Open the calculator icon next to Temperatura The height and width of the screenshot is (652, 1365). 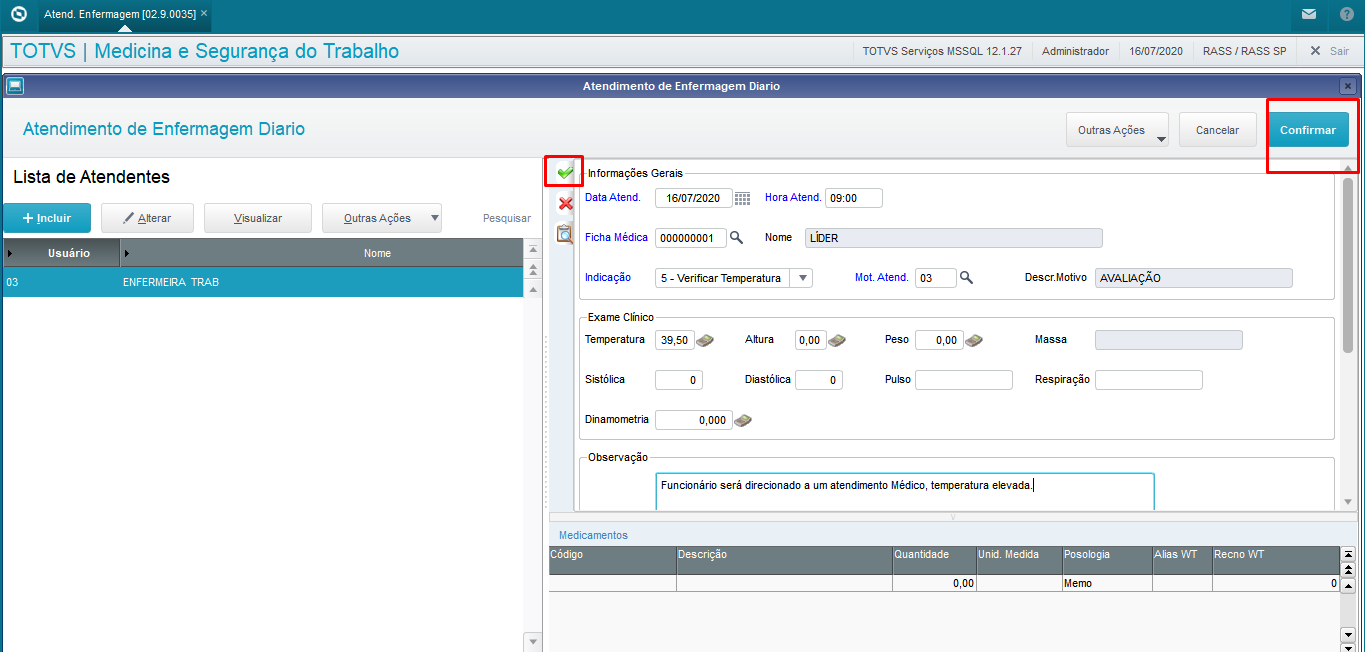click(x=705, y=340)
